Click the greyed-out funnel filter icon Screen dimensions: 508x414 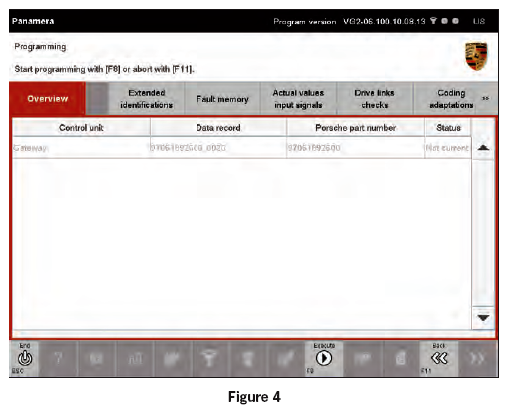point(208,359)
